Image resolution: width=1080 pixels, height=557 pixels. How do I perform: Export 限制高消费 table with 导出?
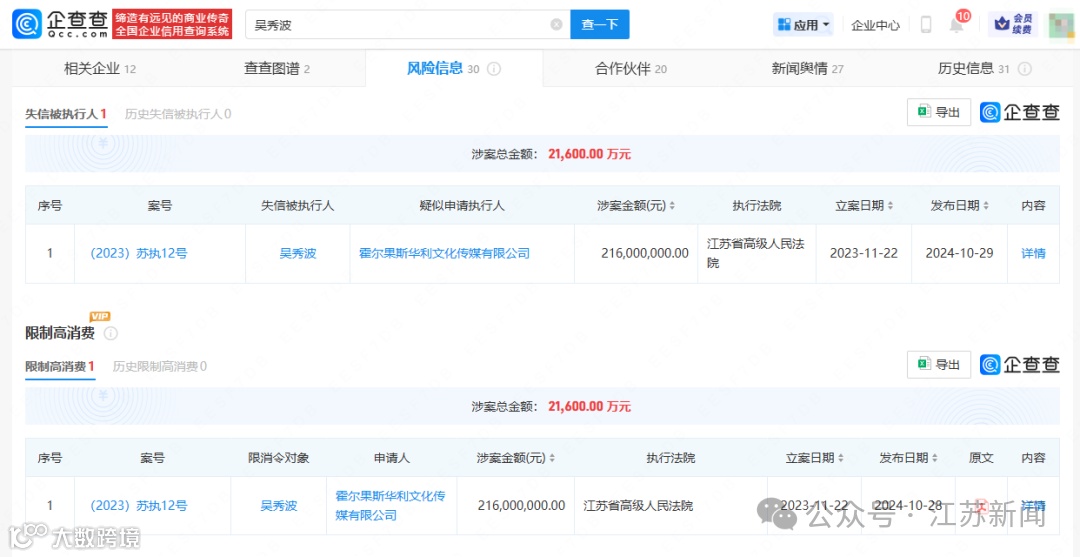click(939, 365)
